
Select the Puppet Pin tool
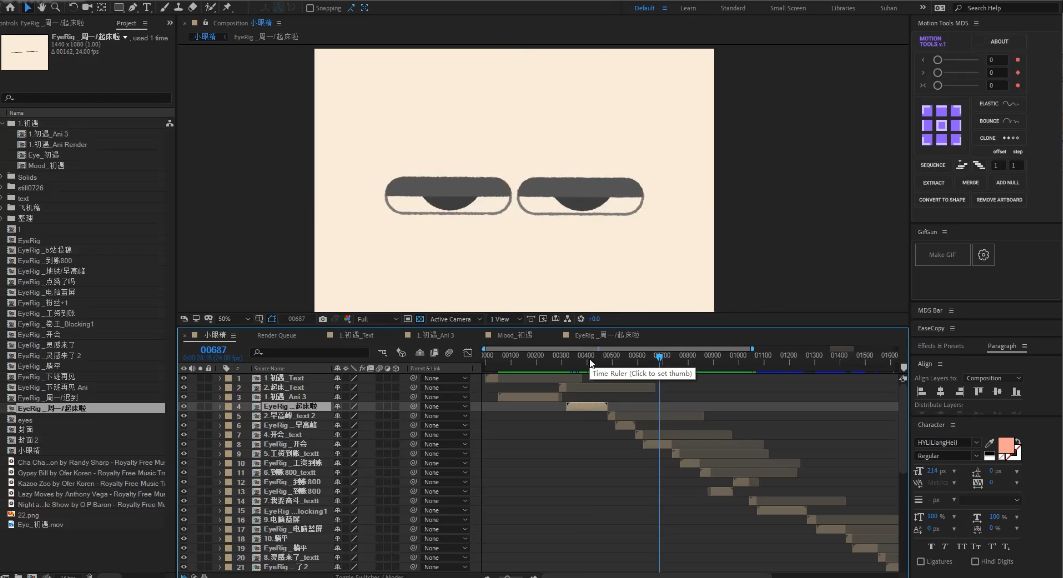click(x=228, y=7)
